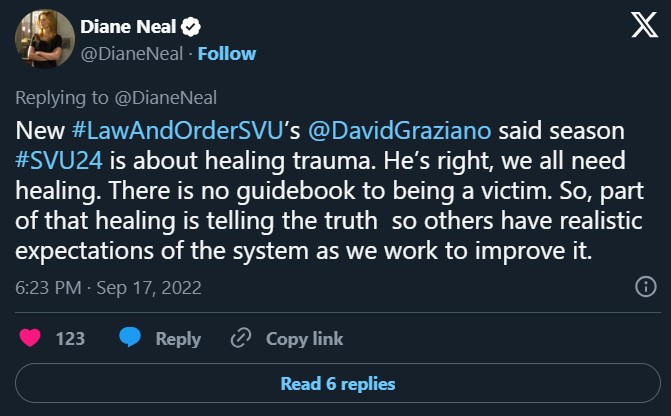The height and width of the screenshot is (416, 671).
Task: Click the heart like icon
Action: (30, 339)
